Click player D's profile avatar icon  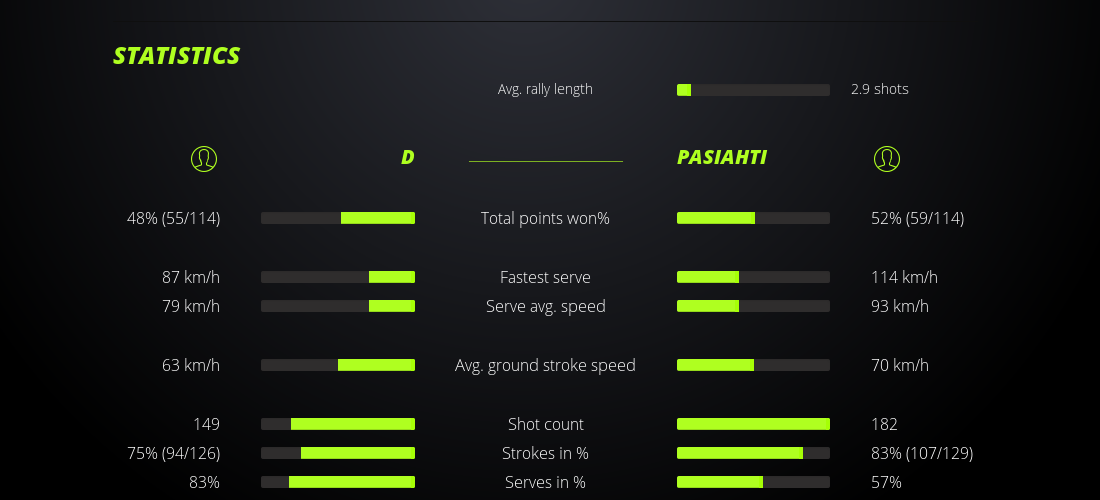pos(204,158)
